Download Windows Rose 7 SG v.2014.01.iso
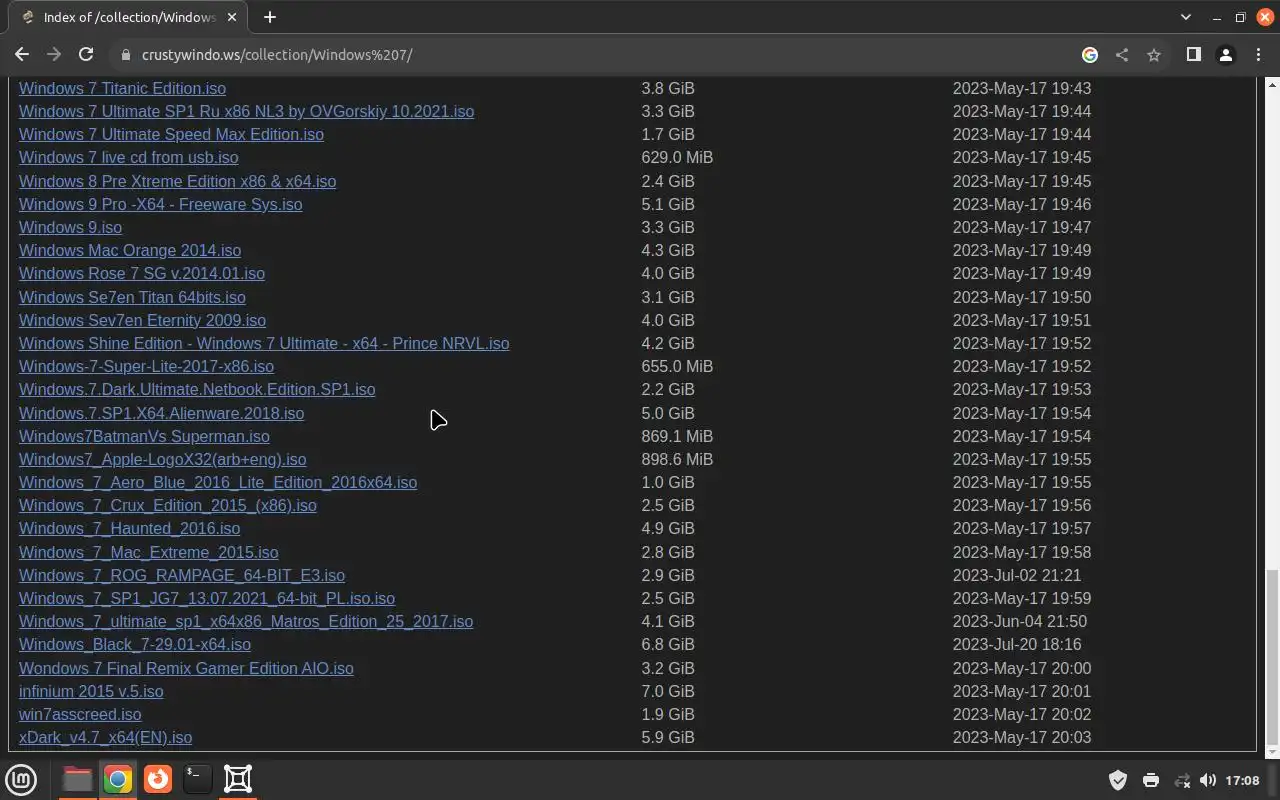Screen dimensions: 1280x800 coord(142,273)
